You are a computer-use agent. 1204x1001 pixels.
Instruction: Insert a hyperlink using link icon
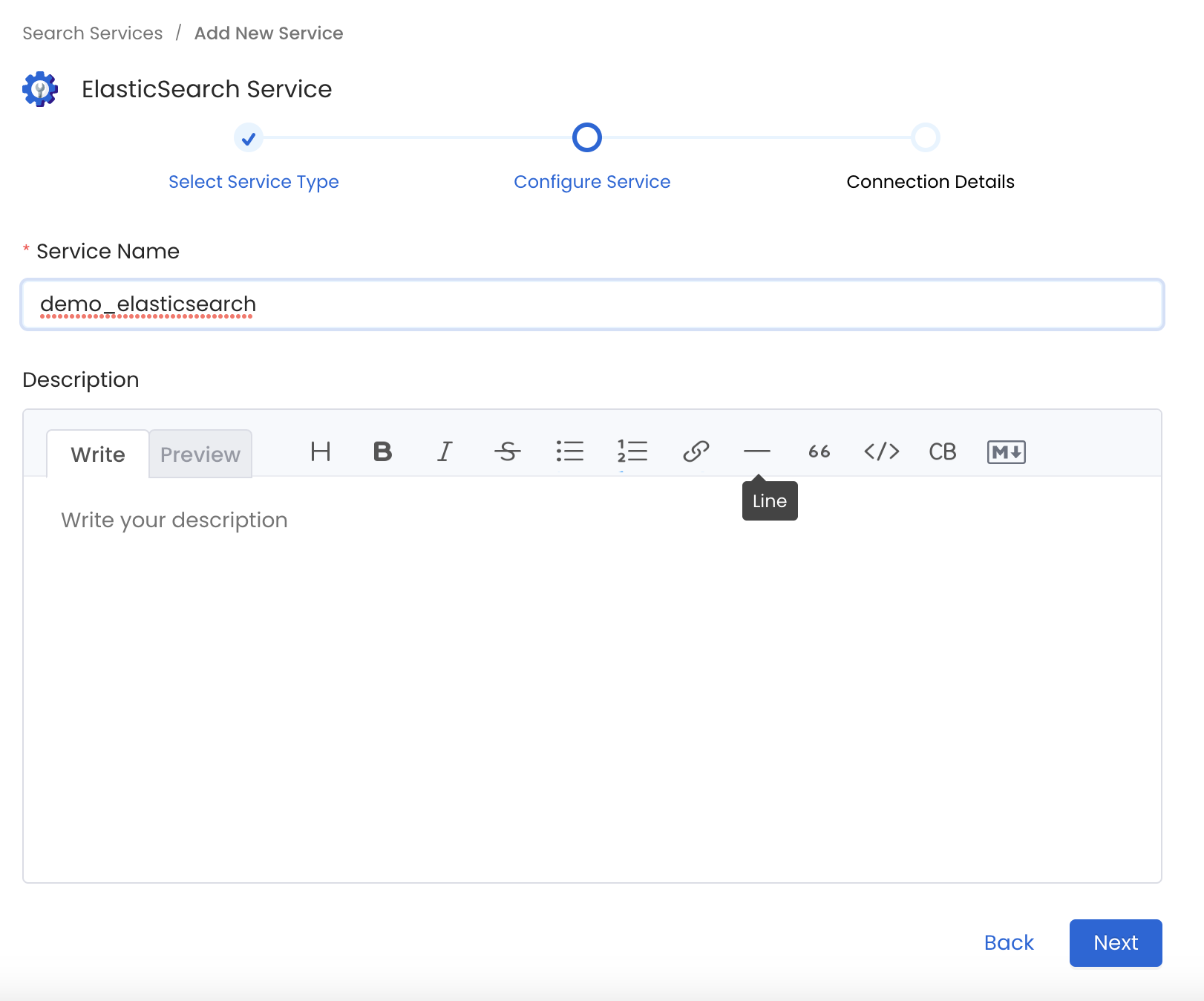[696, 451]
